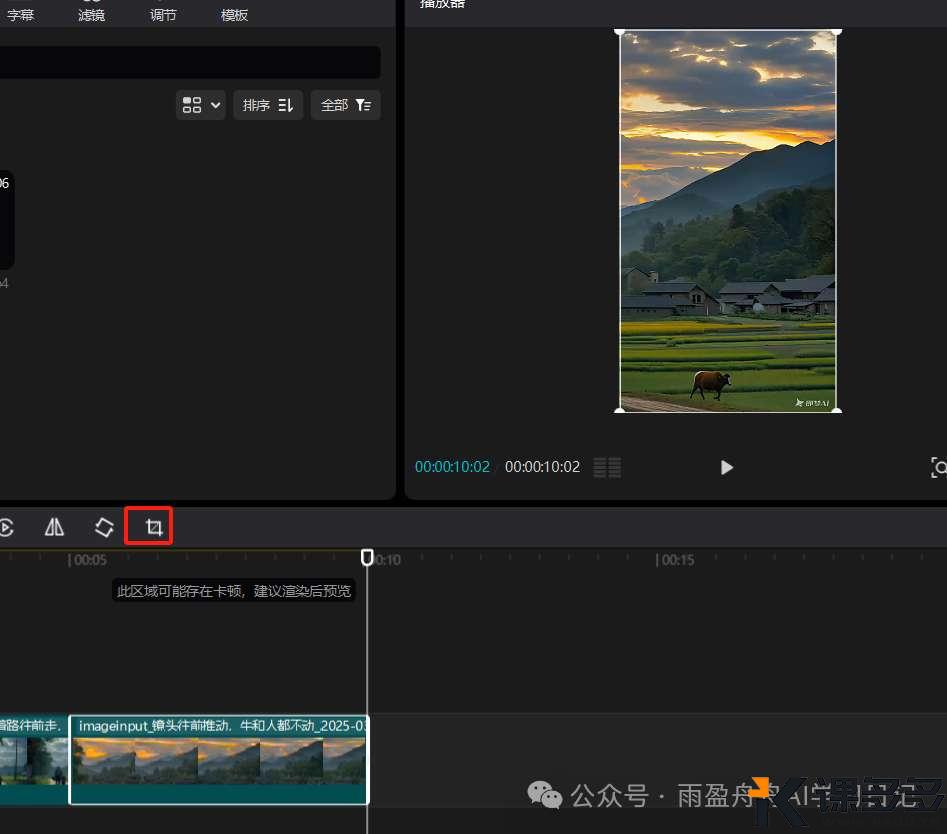Click the preview zoom icon in player
The height and width of the screenshot is (834, 947).
click(x=938, y=467)
